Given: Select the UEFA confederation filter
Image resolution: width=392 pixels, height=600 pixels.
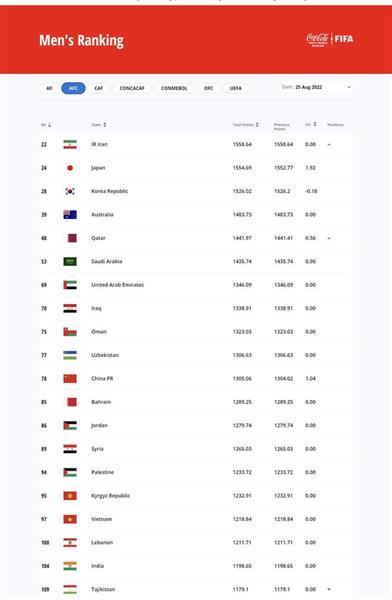Looking at the screenshot, I should [236, 88].
